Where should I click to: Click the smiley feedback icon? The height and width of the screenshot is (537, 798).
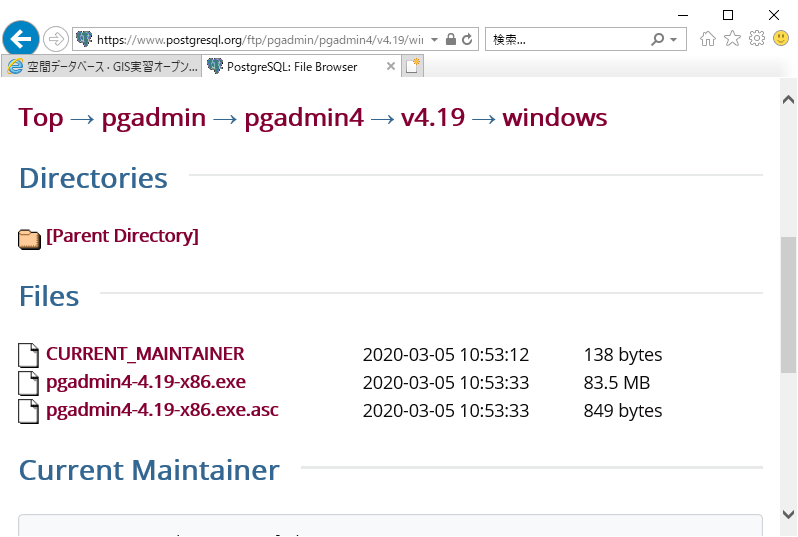pyautogui.click(x=781, y=39)
